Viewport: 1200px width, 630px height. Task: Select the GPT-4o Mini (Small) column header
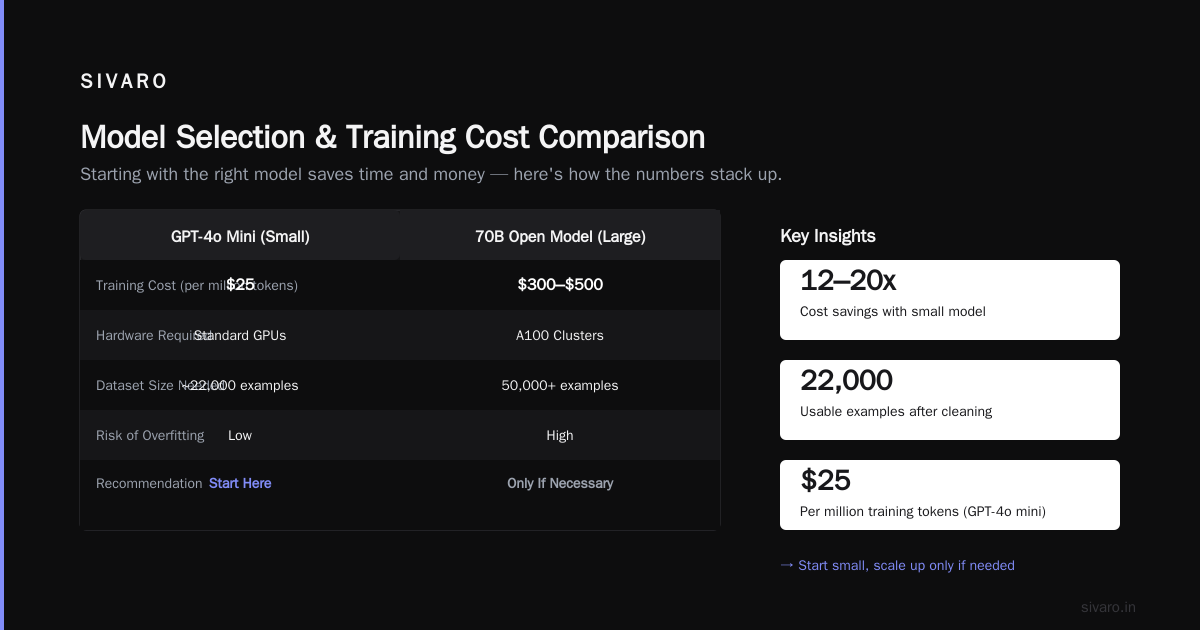pyautogui.click(x=240, y=237)
